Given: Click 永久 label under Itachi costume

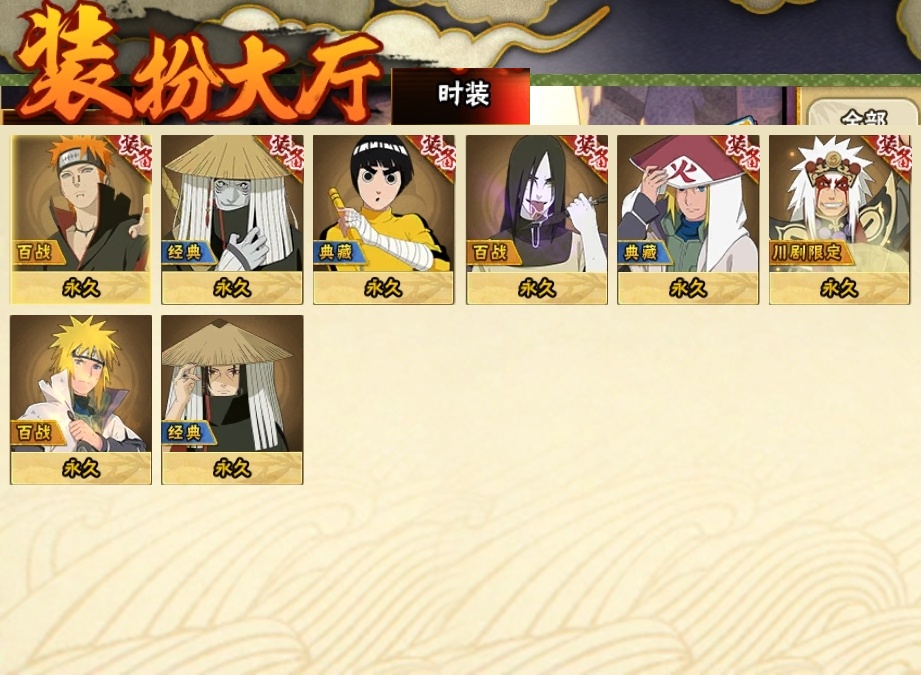Looking at the screenshot, I should click(x=233, y=468).
